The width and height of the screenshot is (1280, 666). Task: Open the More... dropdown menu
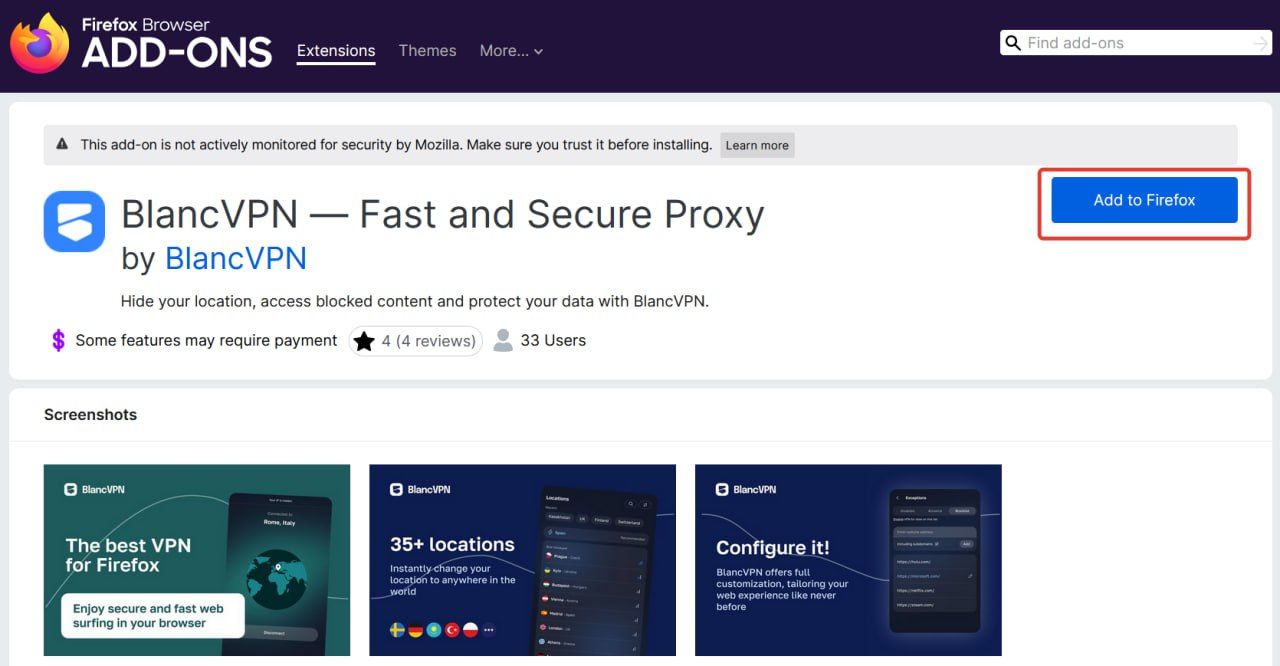coord(511,51)
